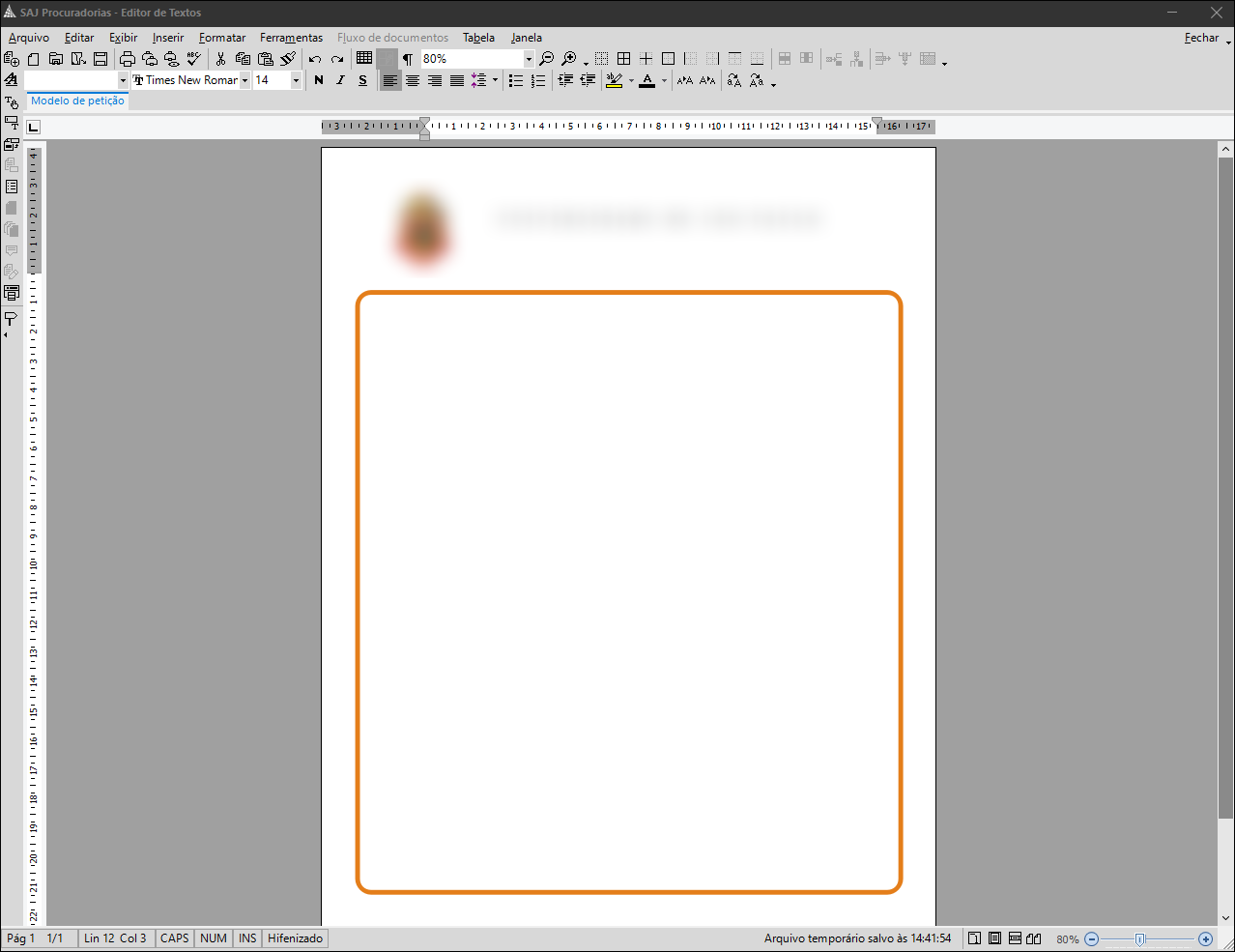Click the Fechar button at top right

click(1201, 38)
